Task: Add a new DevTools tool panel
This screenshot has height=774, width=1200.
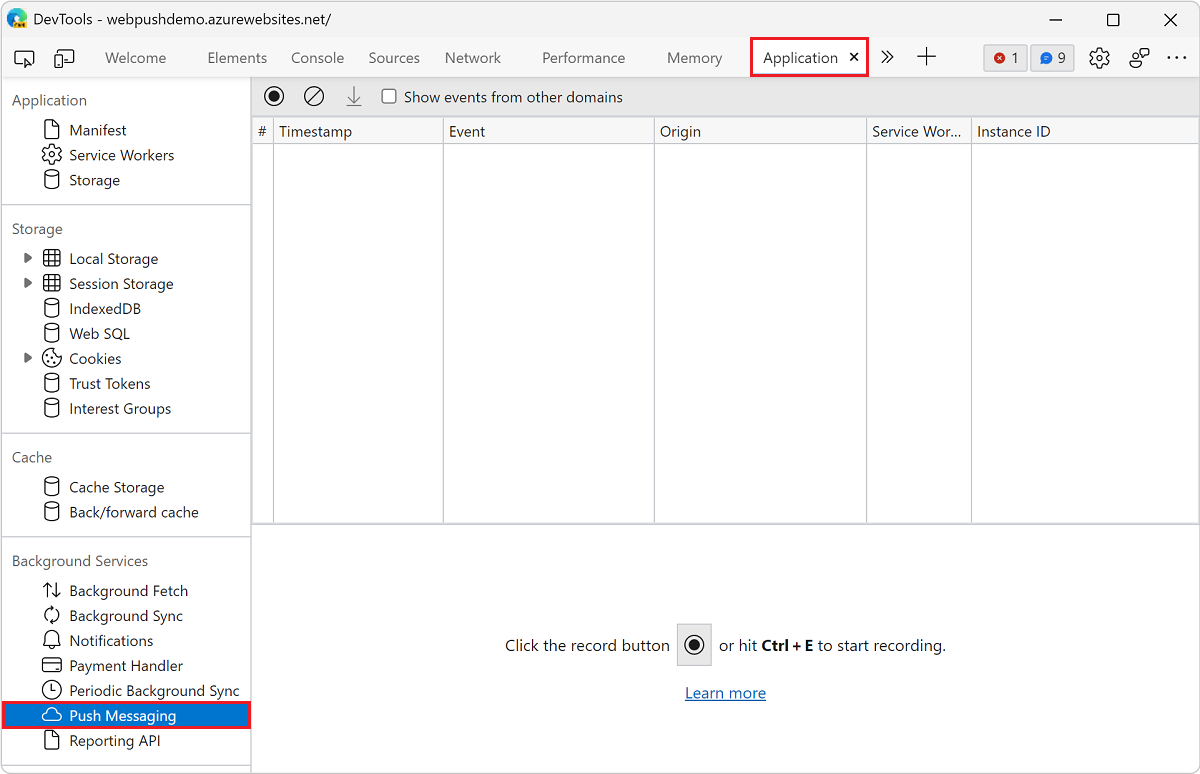Action: [x=926, y=57]
